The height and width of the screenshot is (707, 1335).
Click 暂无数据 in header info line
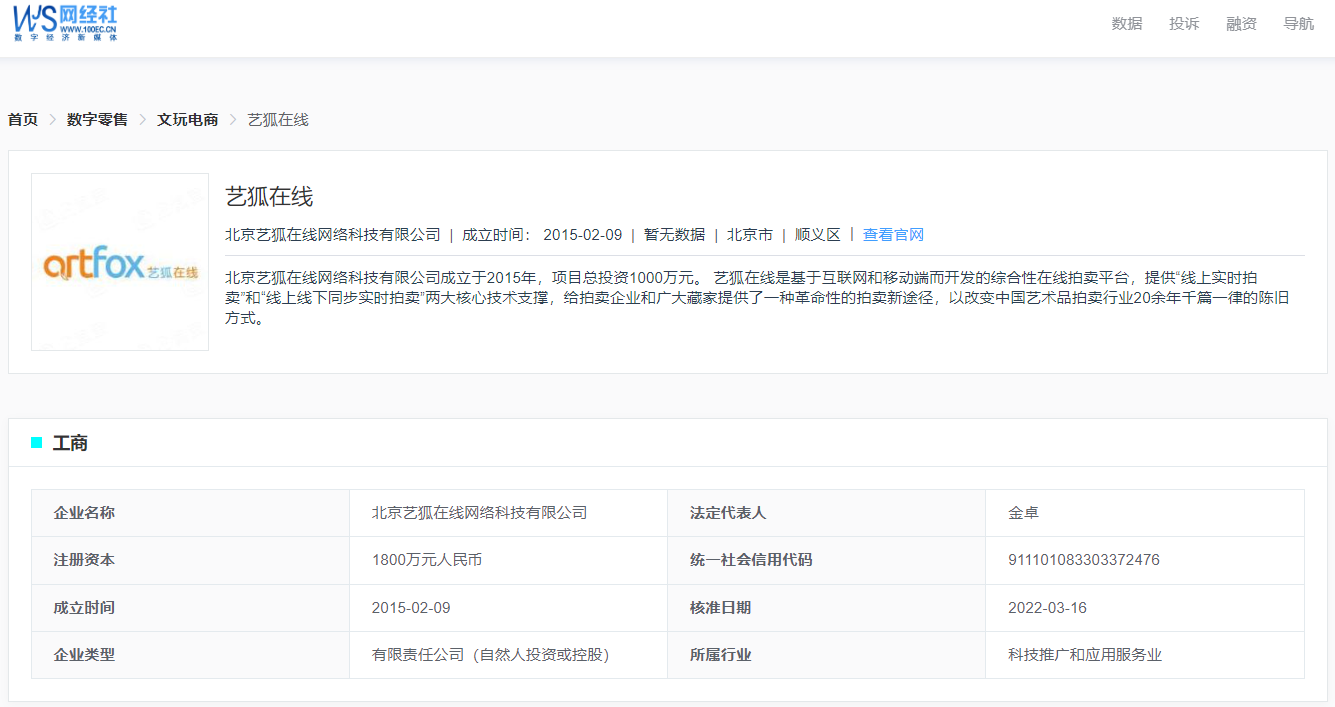point(674,235)
